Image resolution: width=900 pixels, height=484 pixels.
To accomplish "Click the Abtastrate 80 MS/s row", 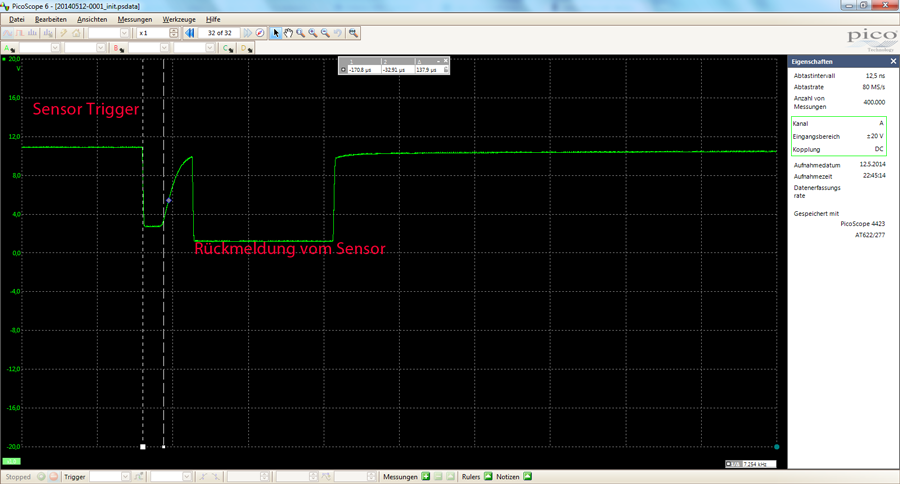I will point(839,87).
